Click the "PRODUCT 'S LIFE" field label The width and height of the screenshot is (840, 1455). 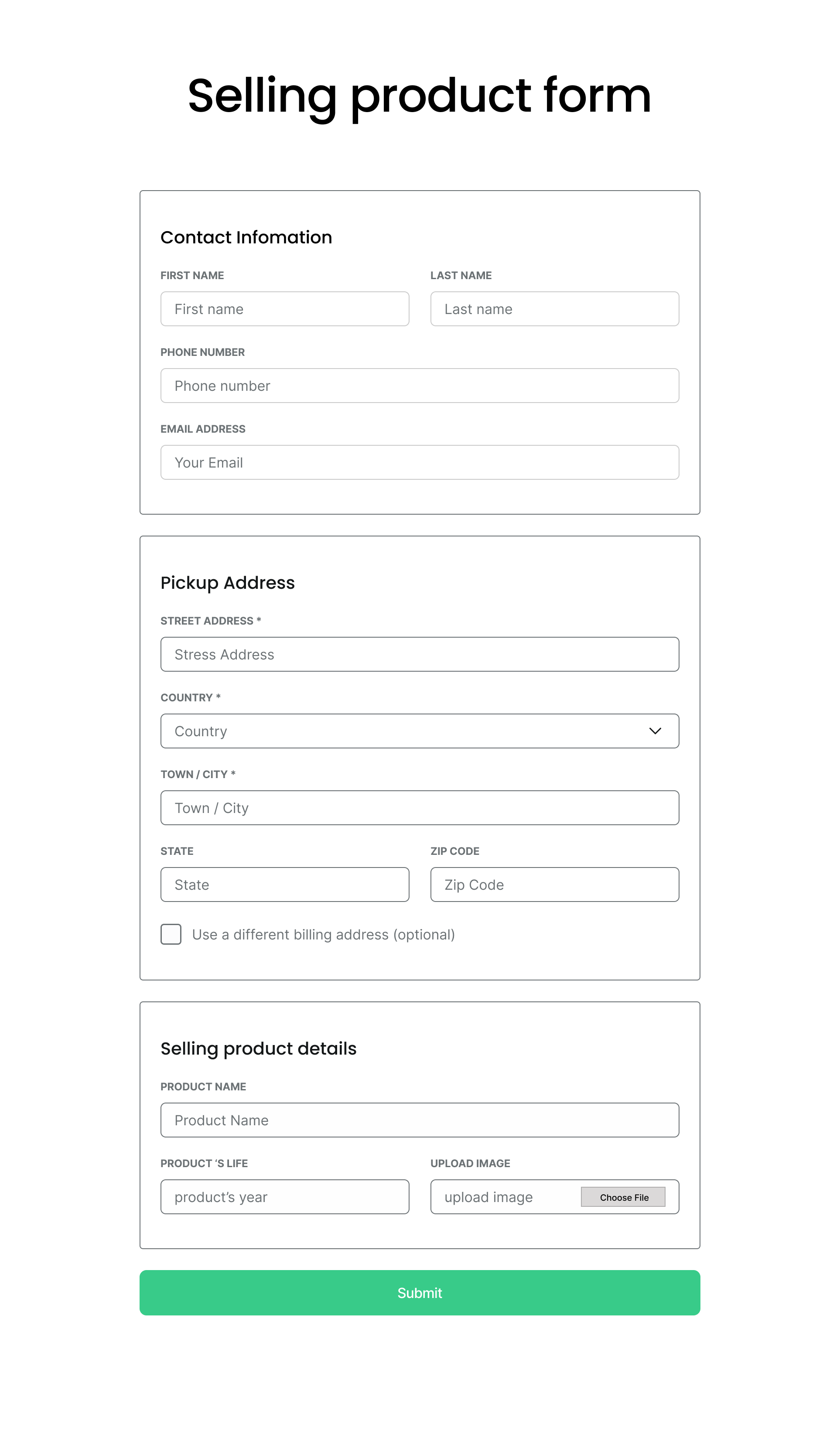(x=204, y=1163)
